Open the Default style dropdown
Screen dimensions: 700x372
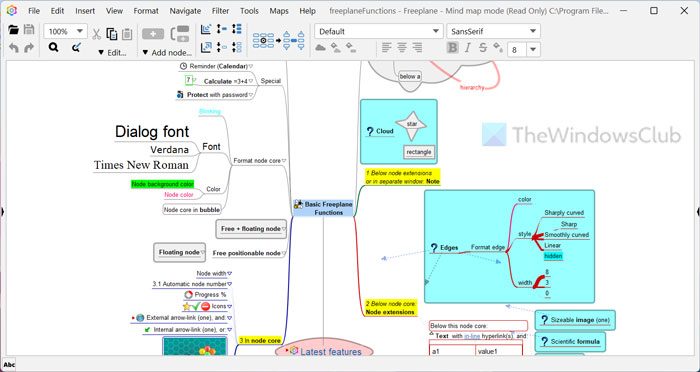tap(436, 31)
